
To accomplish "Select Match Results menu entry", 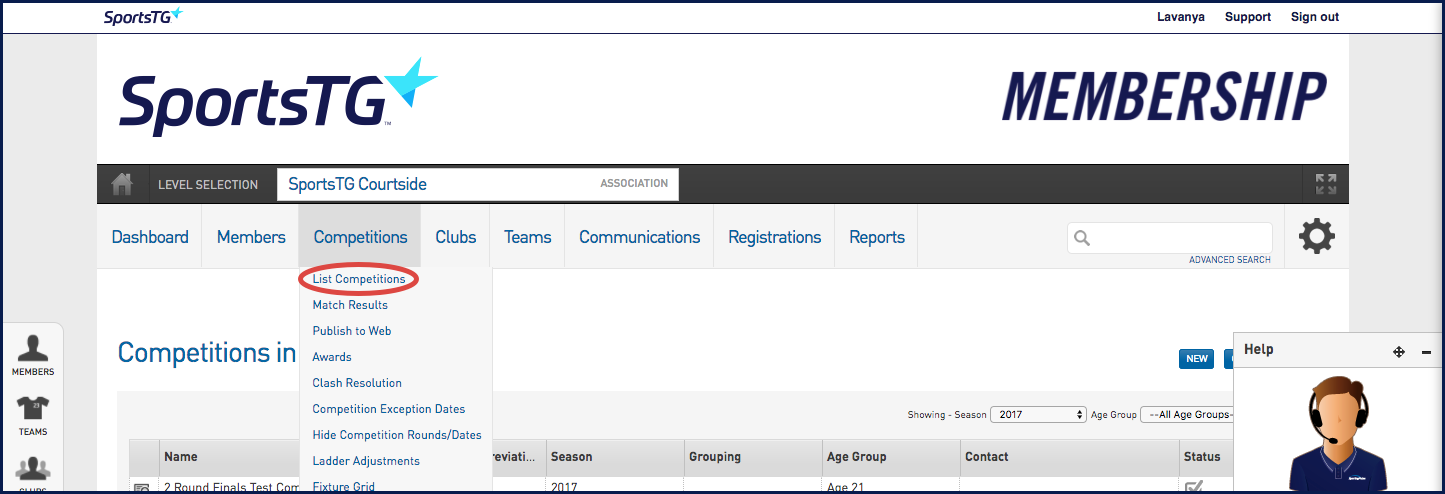I will pyautogui.click(x=350, y=305).
